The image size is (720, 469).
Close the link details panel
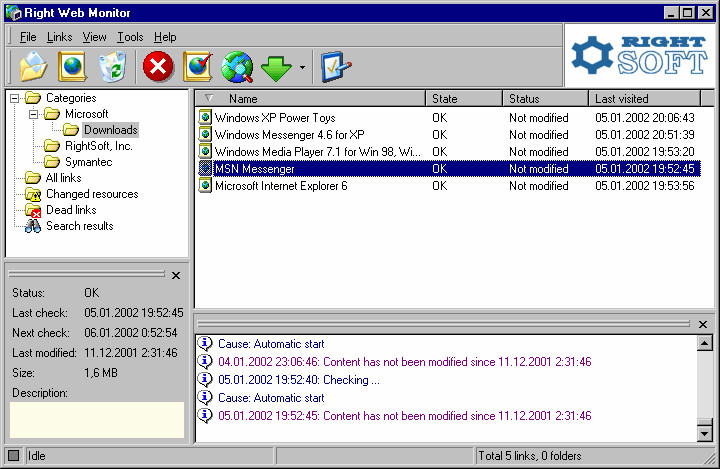[x=176, y=276]
